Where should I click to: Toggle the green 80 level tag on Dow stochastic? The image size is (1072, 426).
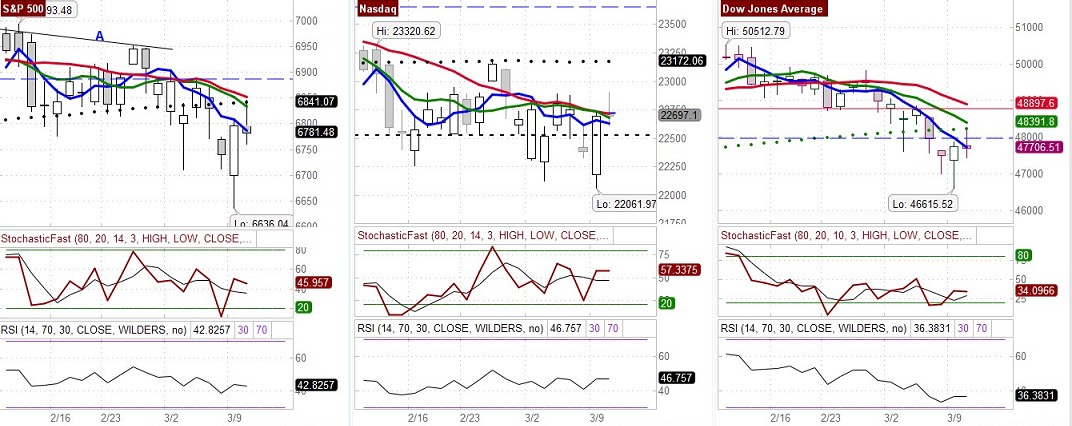pos(1022,256)
